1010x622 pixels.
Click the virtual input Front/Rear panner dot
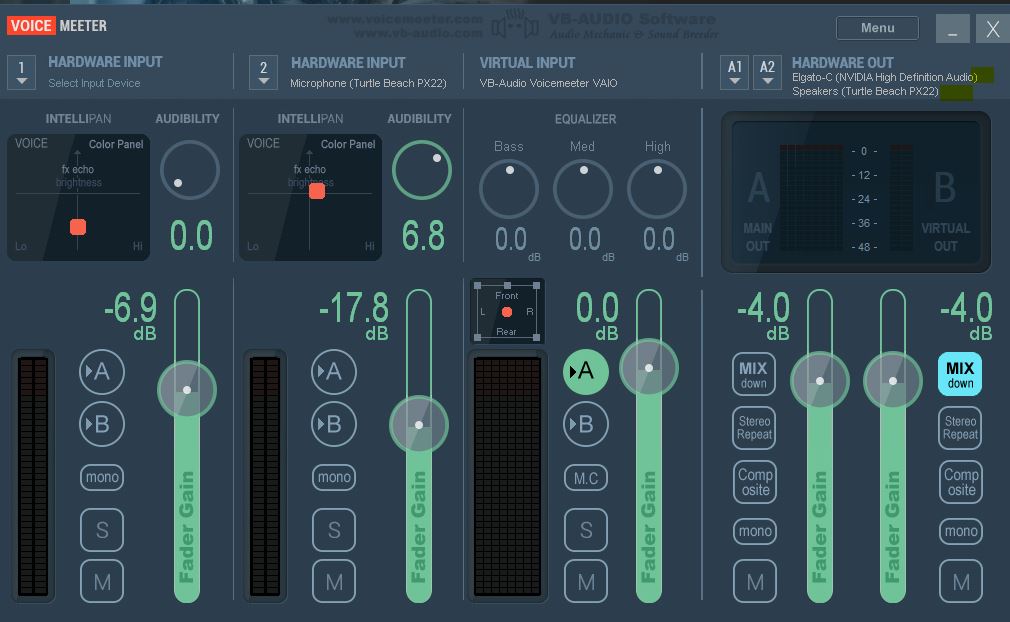(507, 312)
